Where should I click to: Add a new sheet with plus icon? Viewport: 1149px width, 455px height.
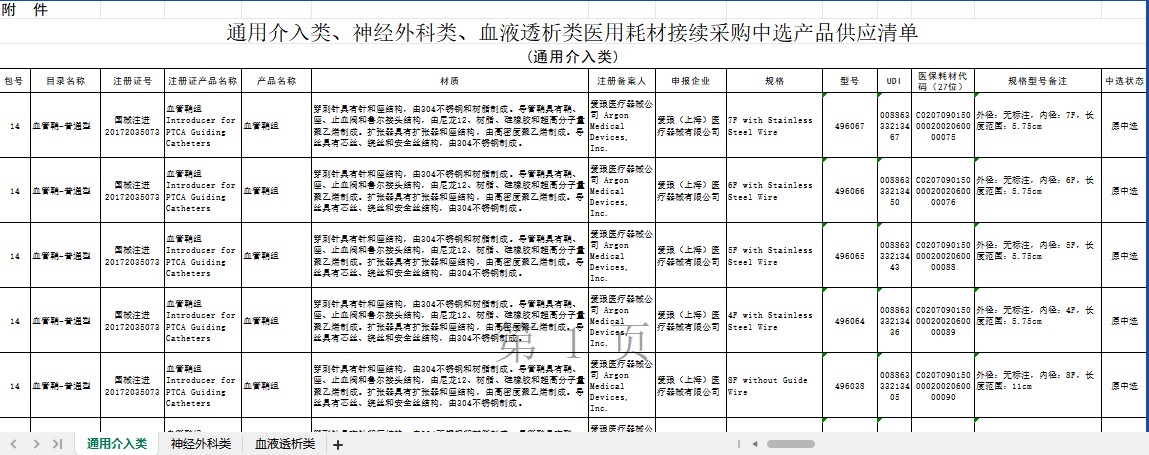click(x=337, y=445)
